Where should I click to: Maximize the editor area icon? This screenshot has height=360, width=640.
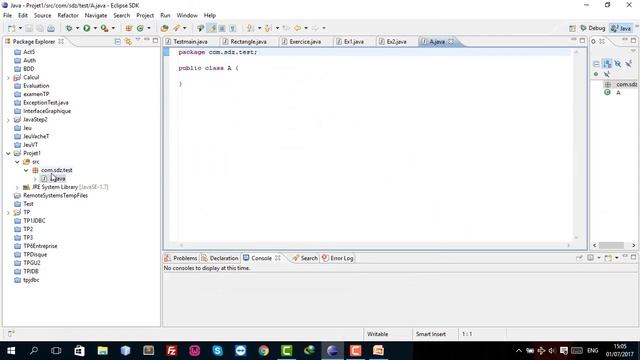coord(582,40)
